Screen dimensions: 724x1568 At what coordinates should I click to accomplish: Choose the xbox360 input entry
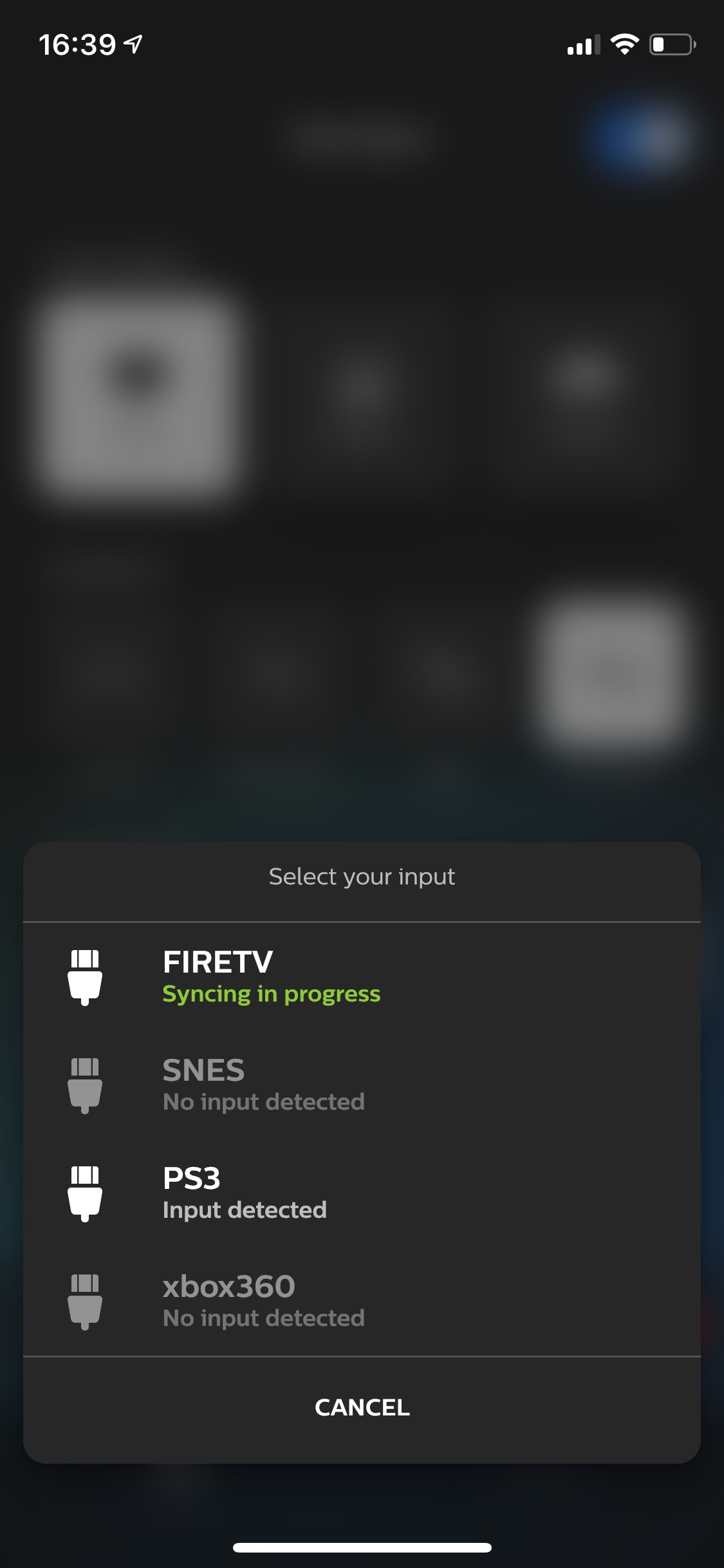click(362, 1302)
